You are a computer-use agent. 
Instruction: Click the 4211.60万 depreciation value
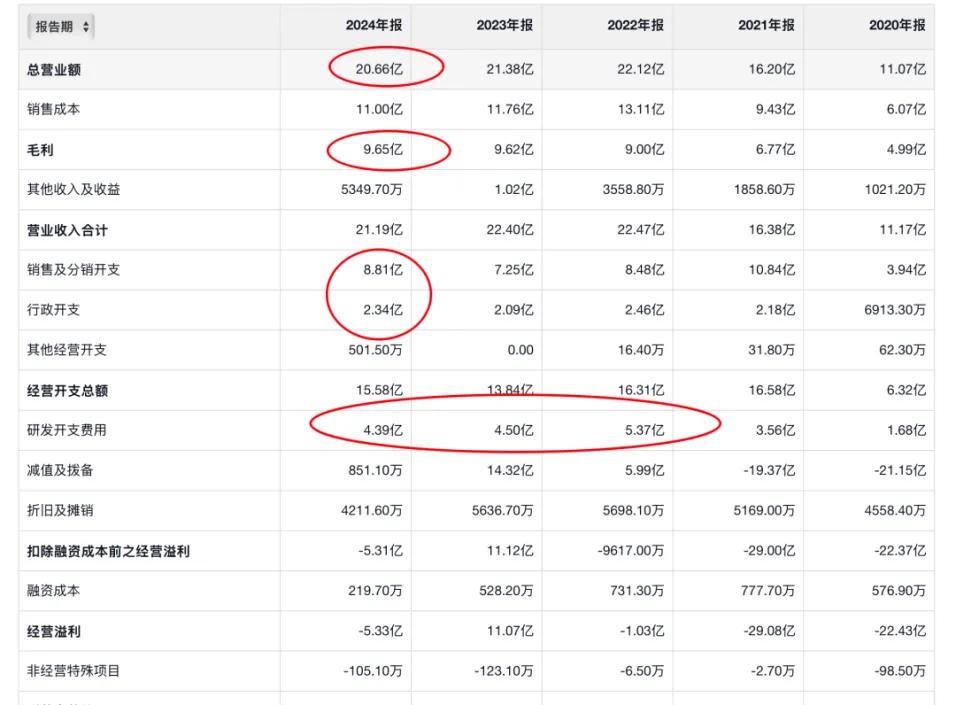(x=371, y=510)
